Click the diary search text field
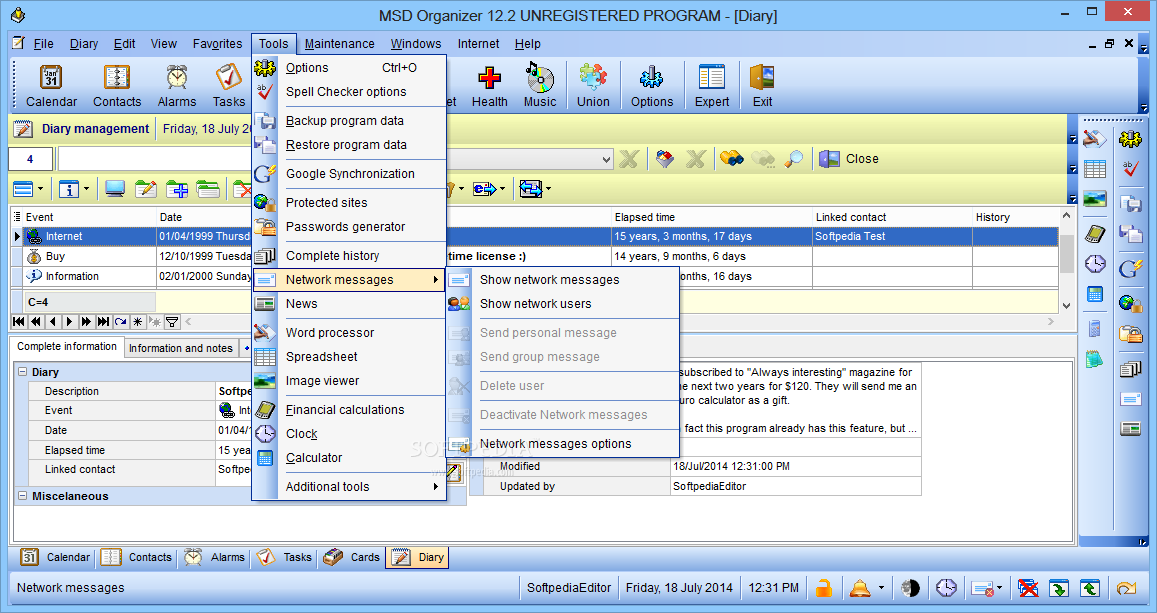1157x613 pixels. point(155,159)
